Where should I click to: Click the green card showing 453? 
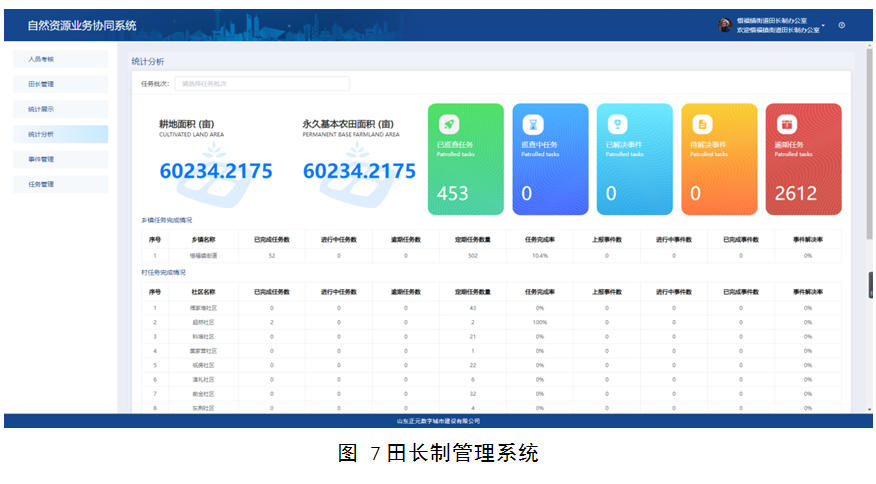tap(465, 159)
